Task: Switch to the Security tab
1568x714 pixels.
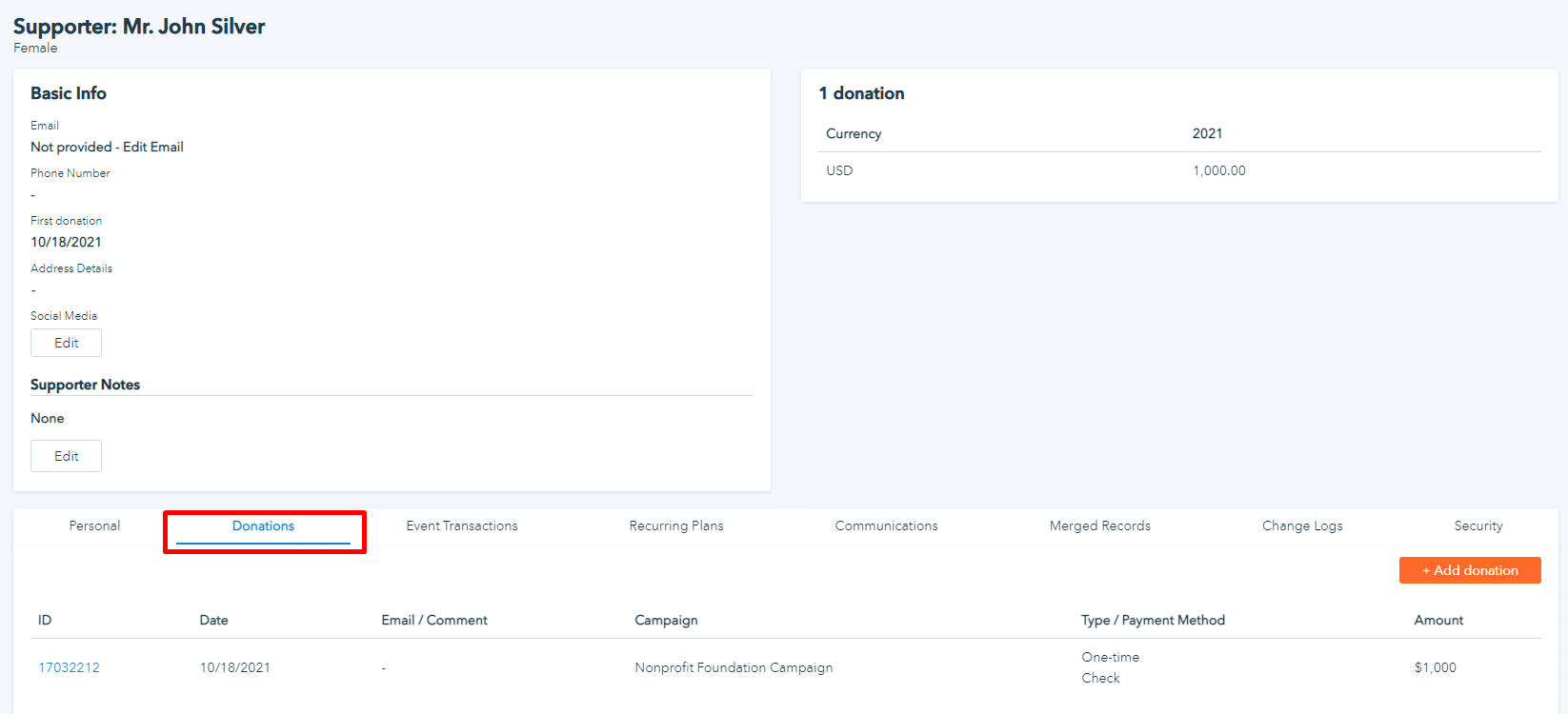Action: click(1478, 526)
